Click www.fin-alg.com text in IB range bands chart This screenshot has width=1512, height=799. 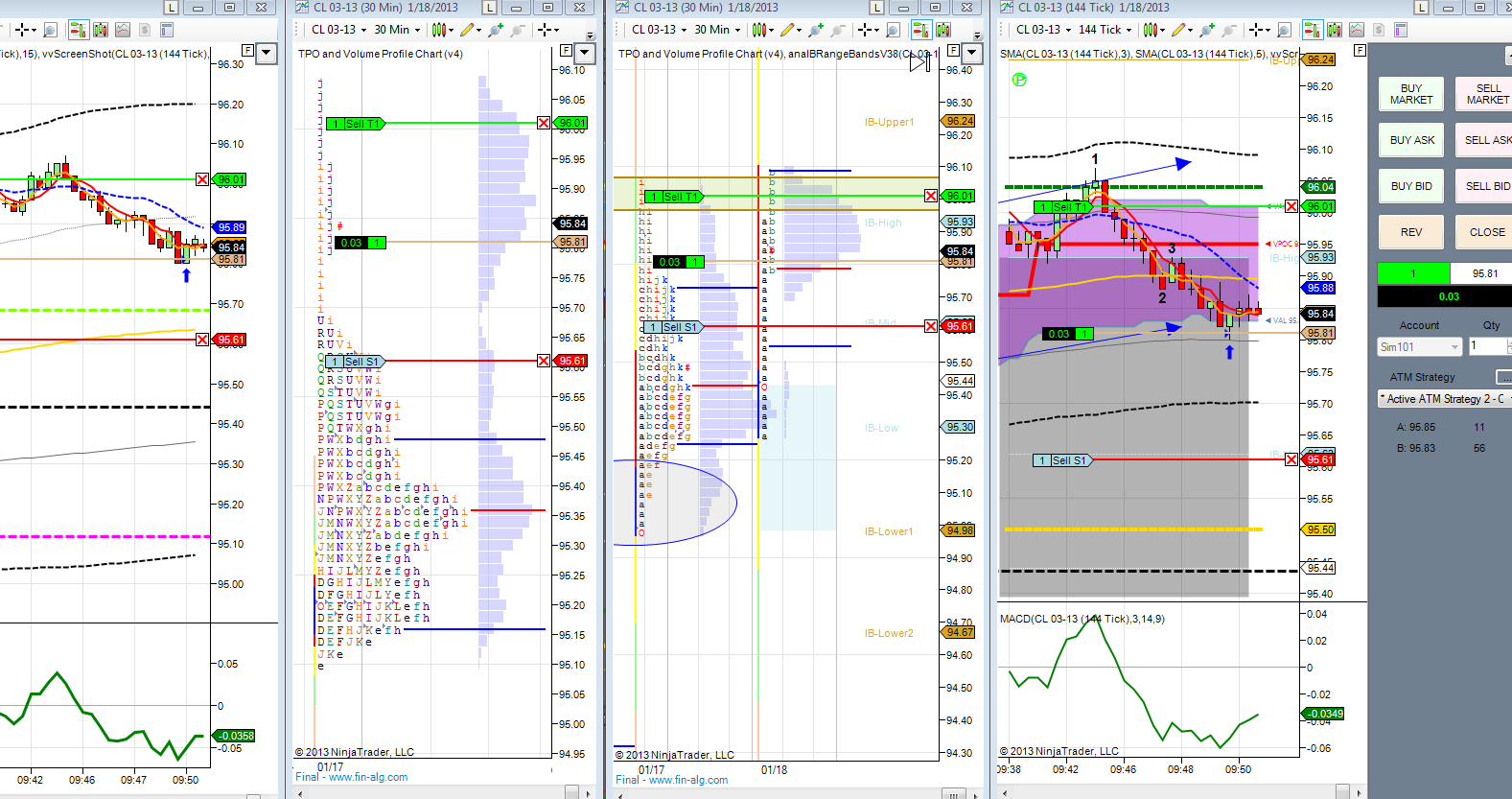pos(688,780)
